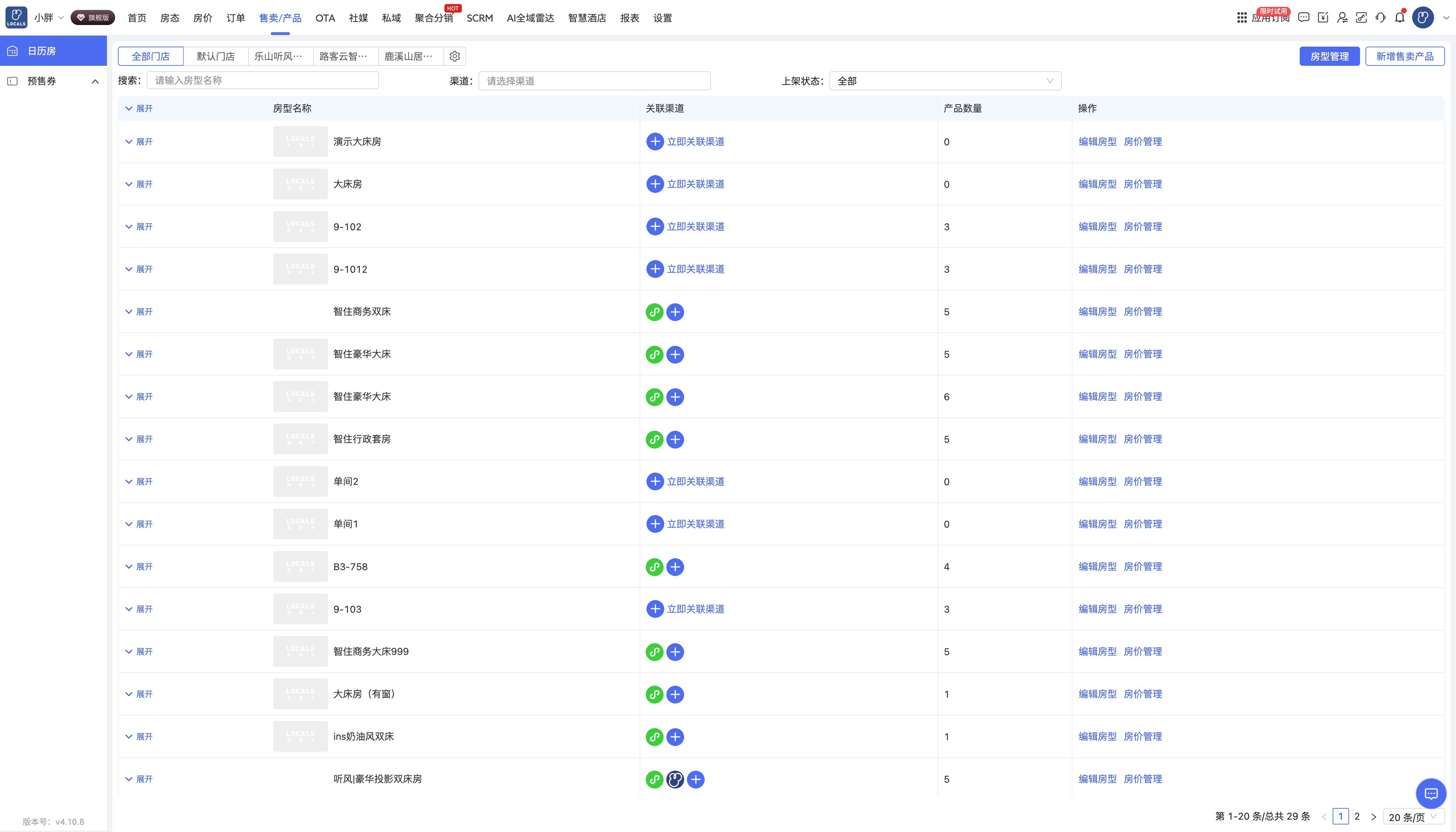Click the 新增售卖产品 button
The height and width of the screenshot is (832, 1456).
(x=1405, y=56)
